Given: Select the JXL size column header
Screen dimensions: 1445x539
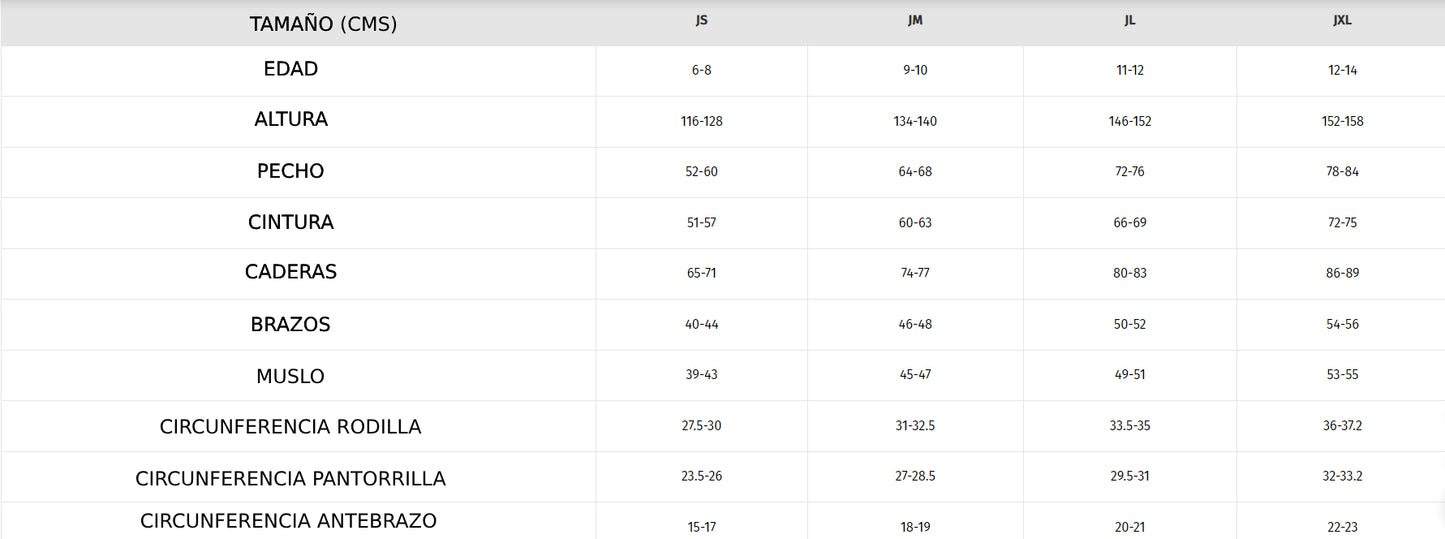Looking at the screenshot, I should (1342, 20).
